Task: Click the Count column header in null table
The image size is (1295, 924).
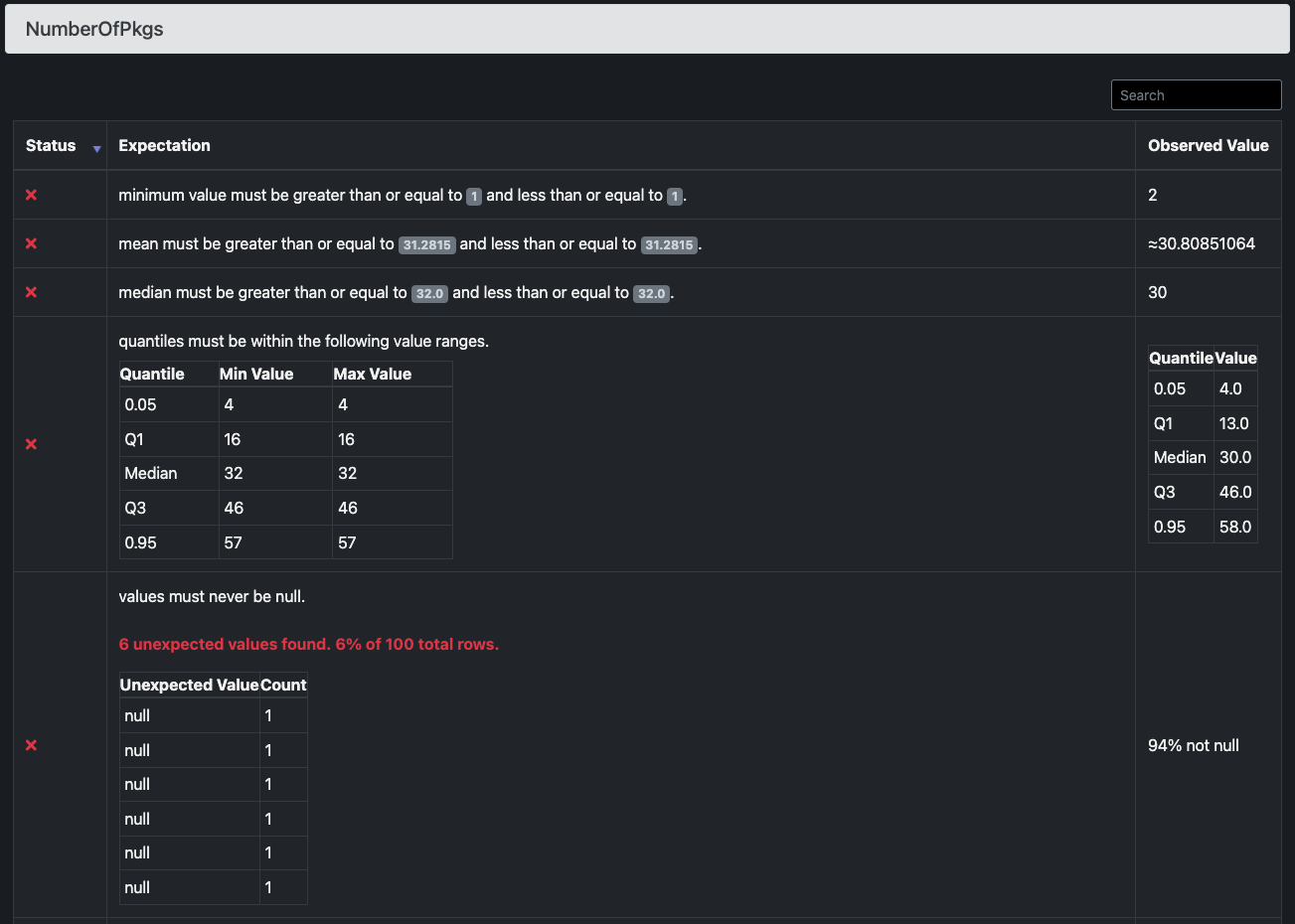Action: click(x=283, y=685)
